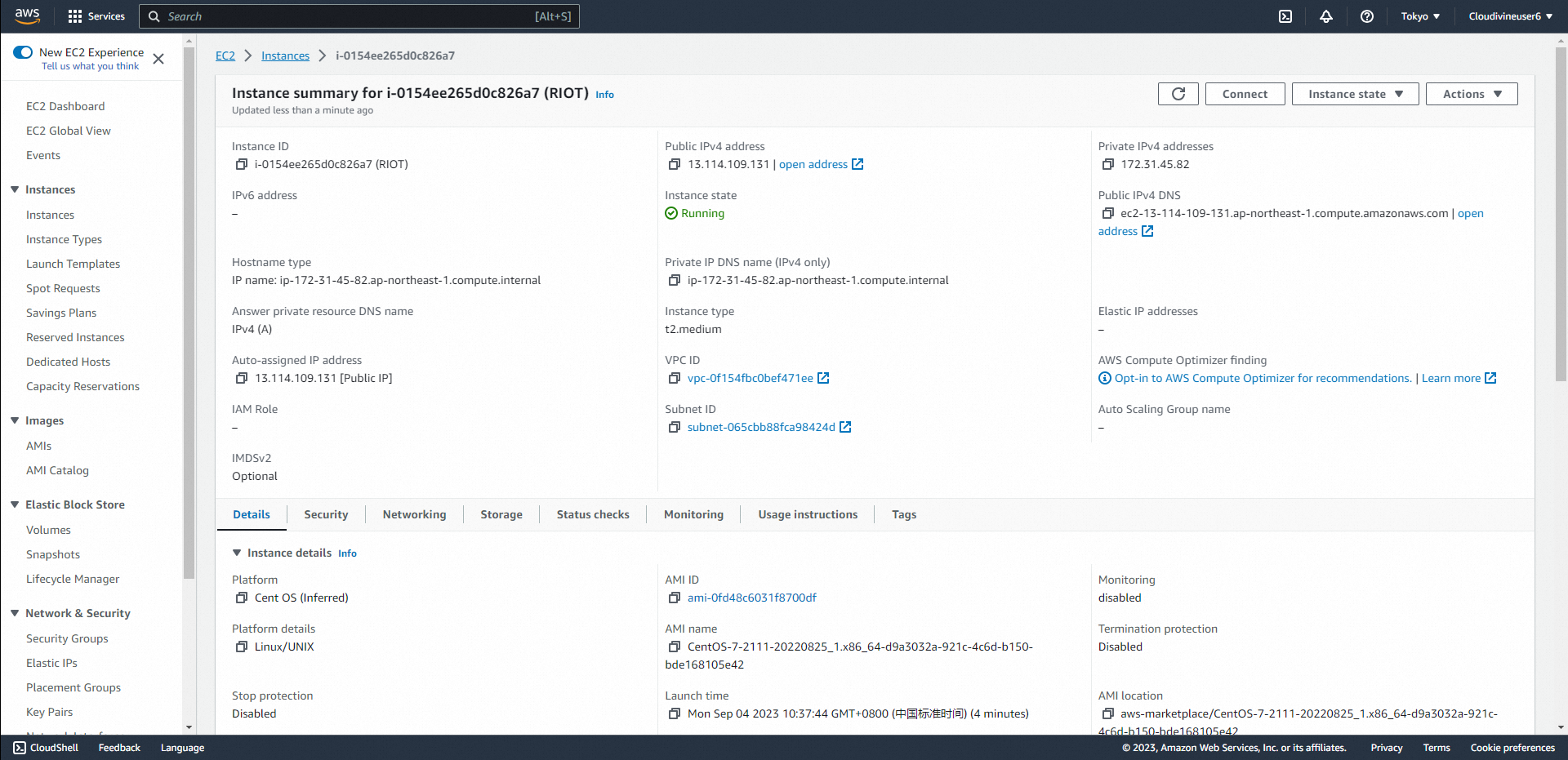Refresh the instance summary
Image resolution: width=1568 pixels, height=760 pixels.
[x=1178, y=94]
